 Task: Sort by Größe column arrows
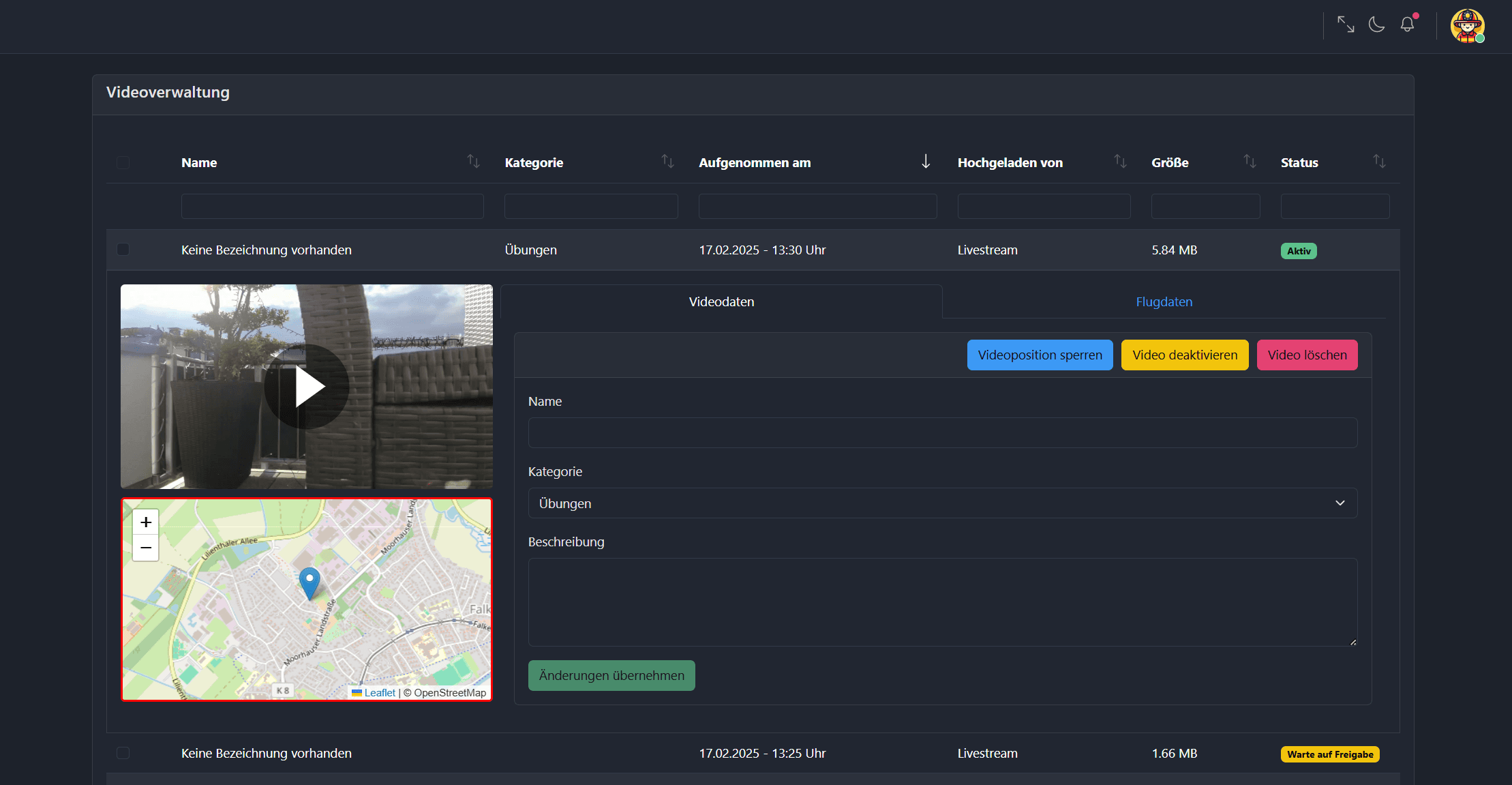[x=1249, y=162]
